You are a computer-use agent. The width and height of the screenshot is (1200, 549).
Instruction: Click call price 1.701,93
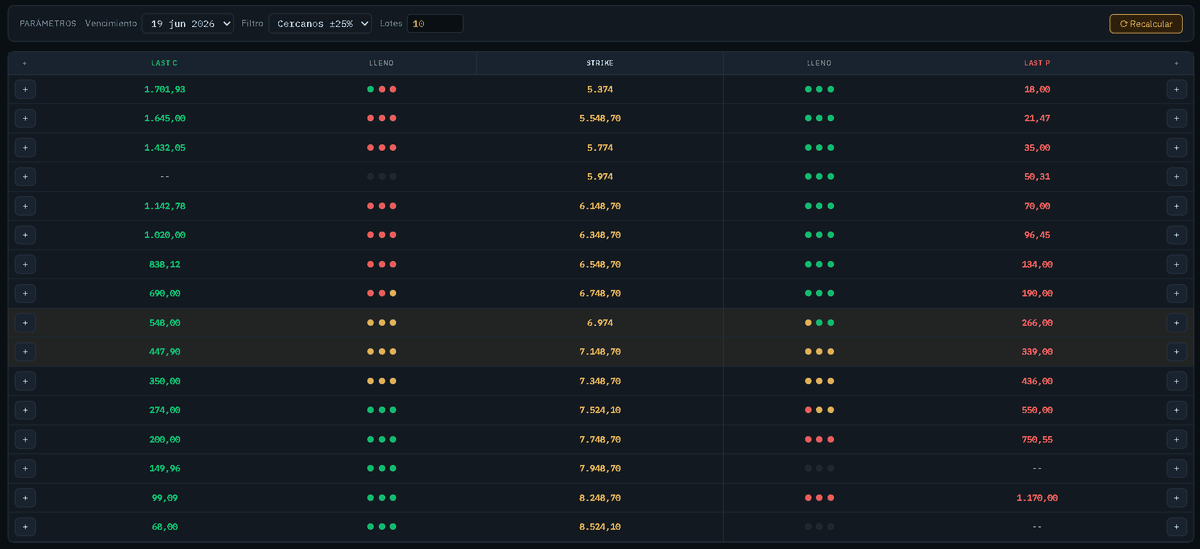click(164, 89)
